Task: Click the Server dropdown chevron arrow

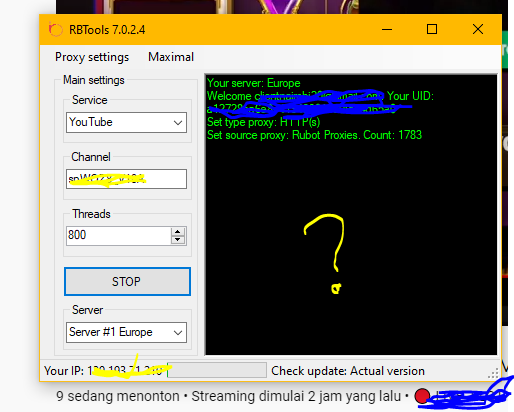Action: point(178,332)
